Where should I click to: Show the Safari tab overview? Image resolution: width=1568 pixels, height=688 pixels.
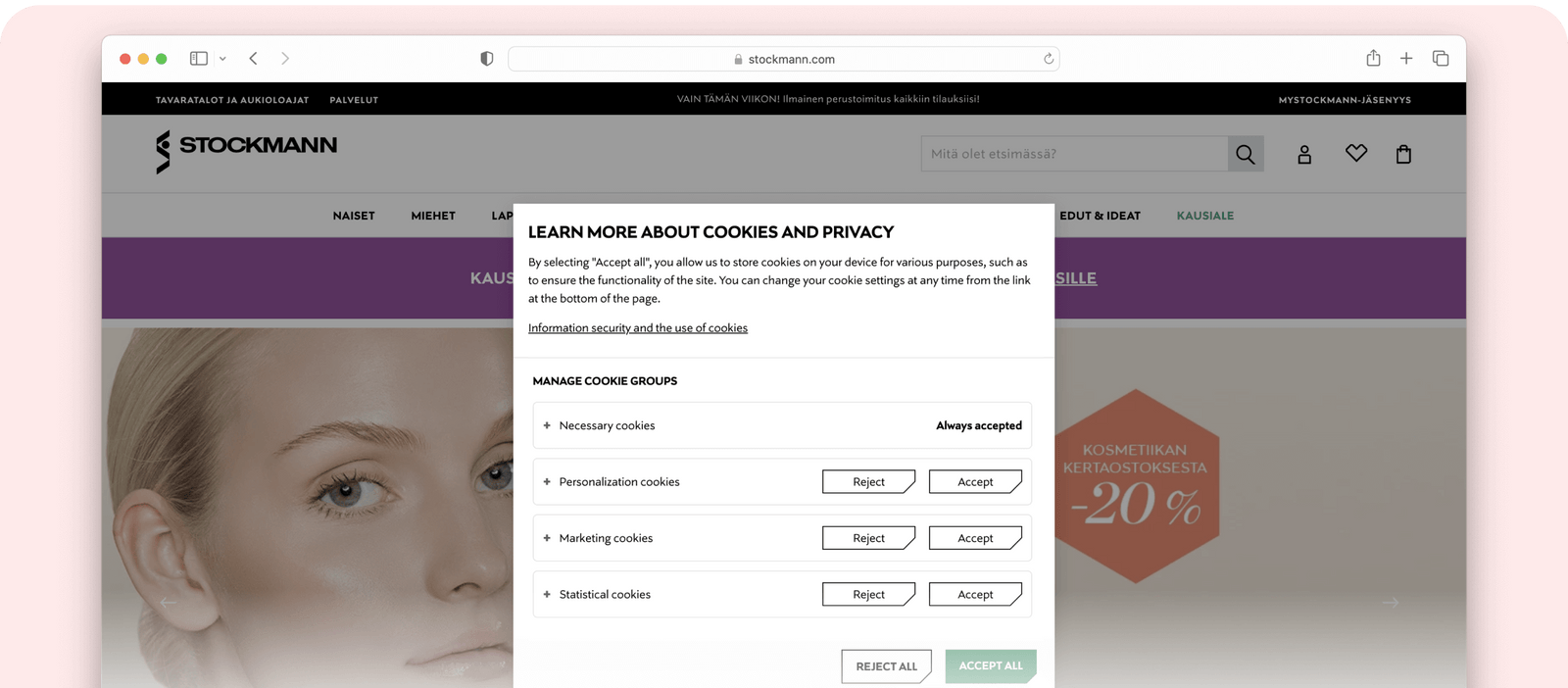coord(1441,59)
